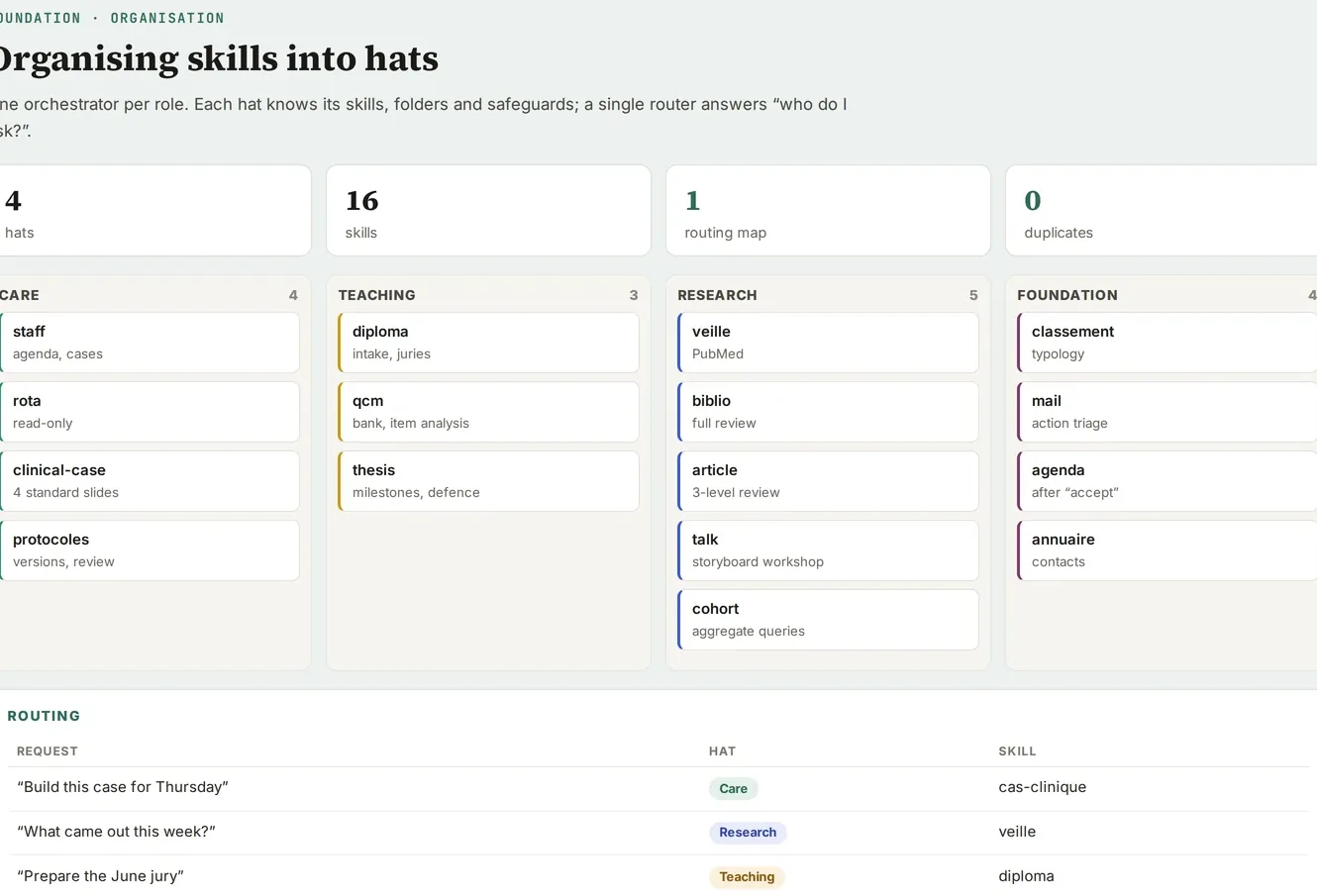The image size is (1317, 896).
Task: Open the biblio full review card
Action: [x=828, y=412]
